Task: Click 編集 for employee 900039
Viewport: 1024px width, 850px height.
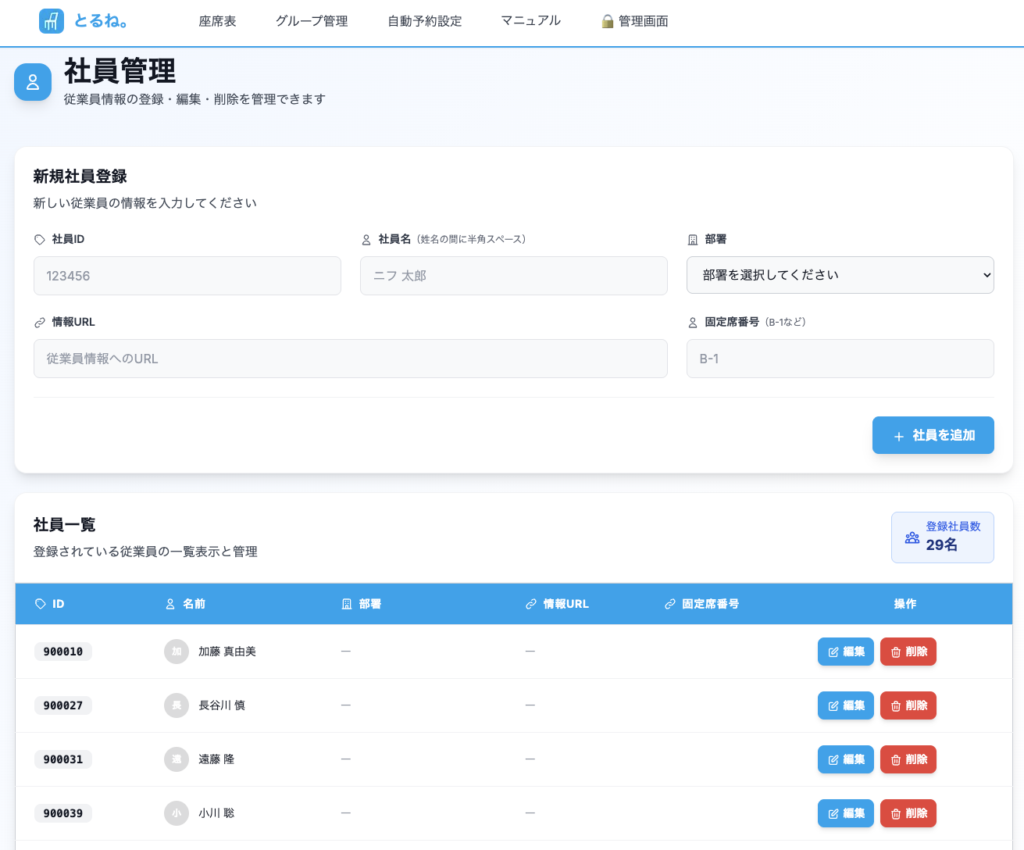Action: pyautogui.click(x=845, y=813)
